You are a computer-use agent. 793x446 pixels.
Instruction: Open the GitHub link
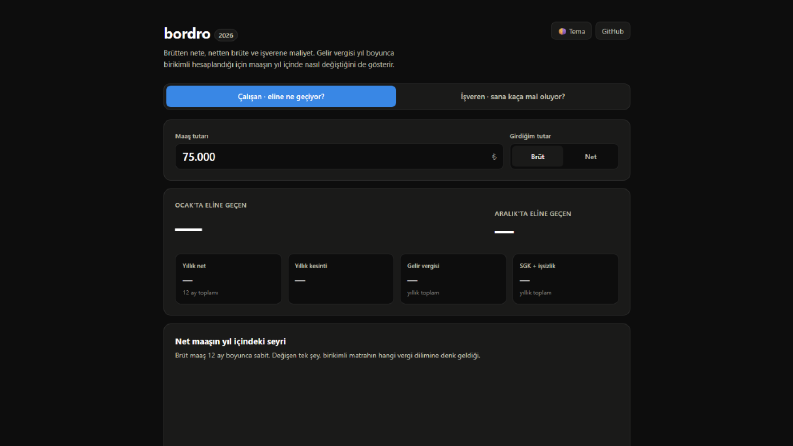click(612, 31)
